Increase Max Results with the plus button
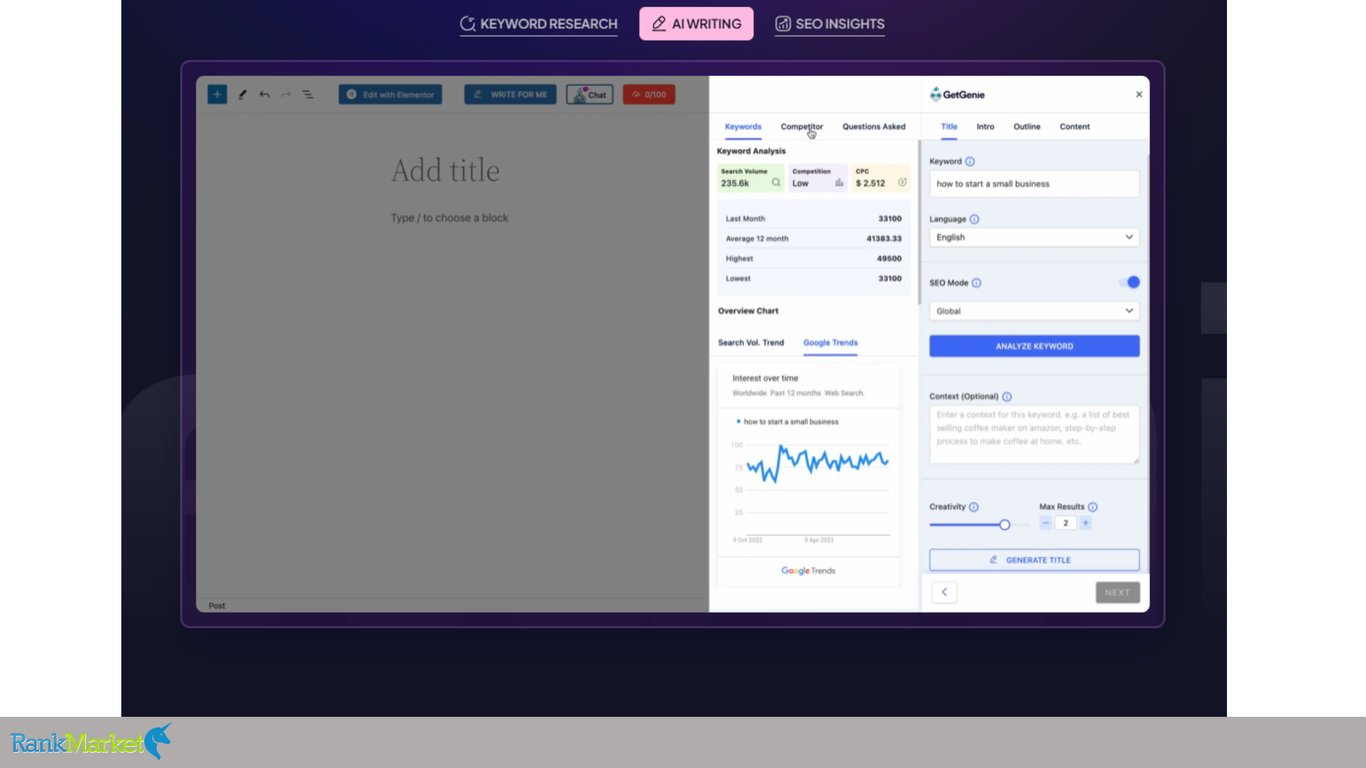 pos(1086,523)
